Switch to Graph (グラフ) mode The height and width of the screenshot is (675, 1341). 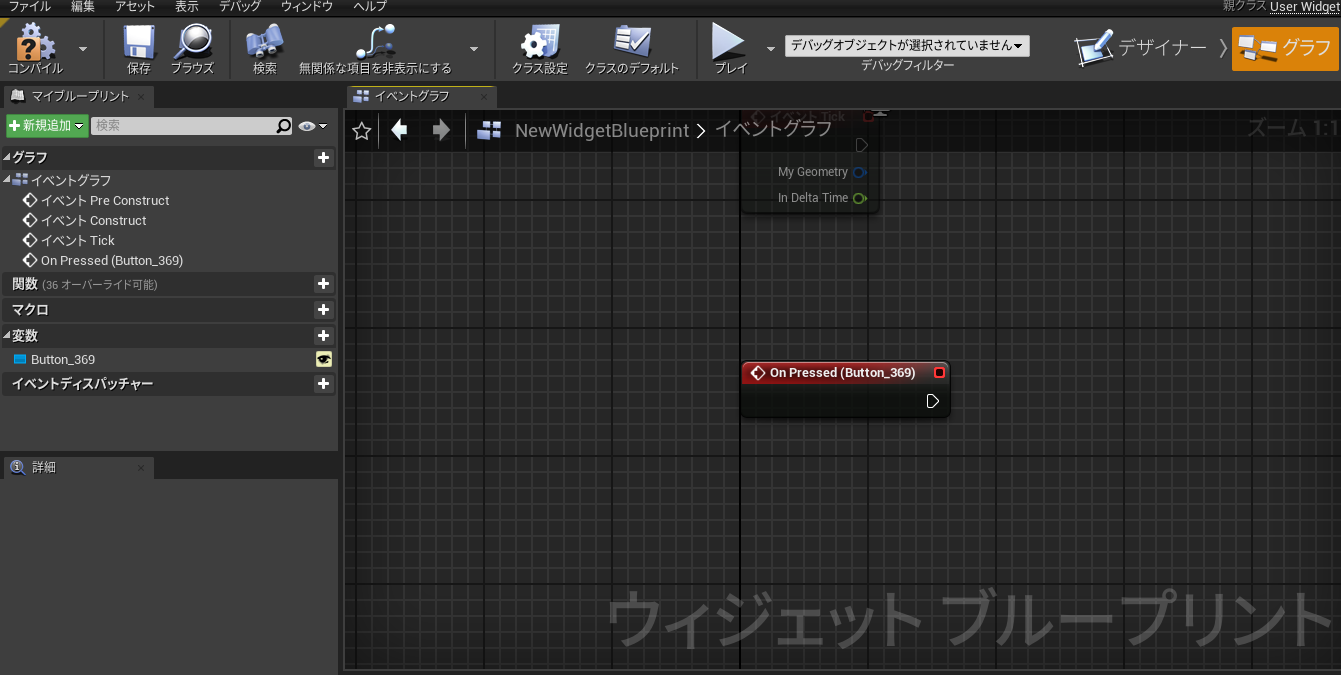click(1285, 48)
